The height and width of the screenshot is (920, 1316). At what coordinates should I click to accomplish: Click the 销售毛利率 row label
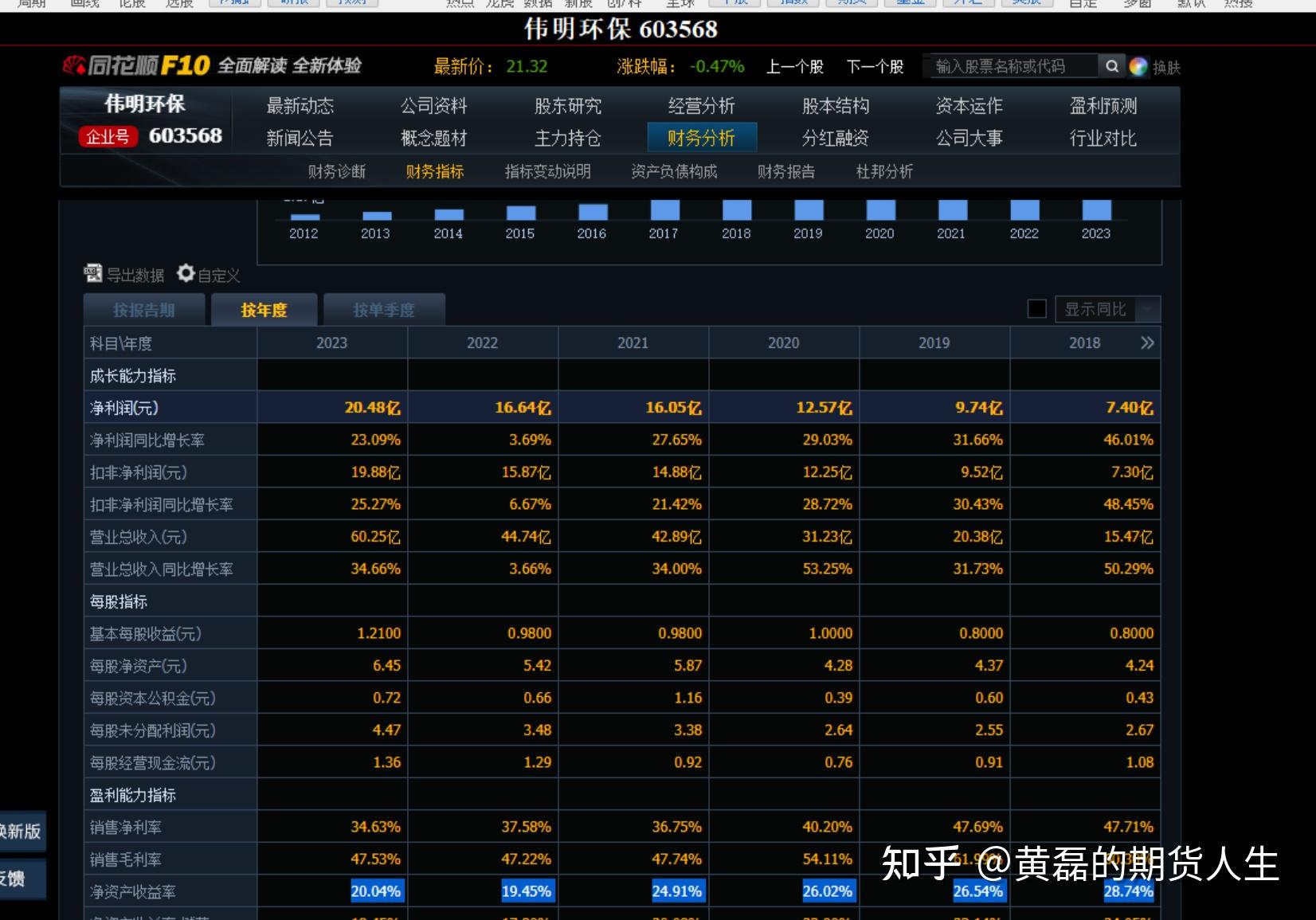pos(125,860)
